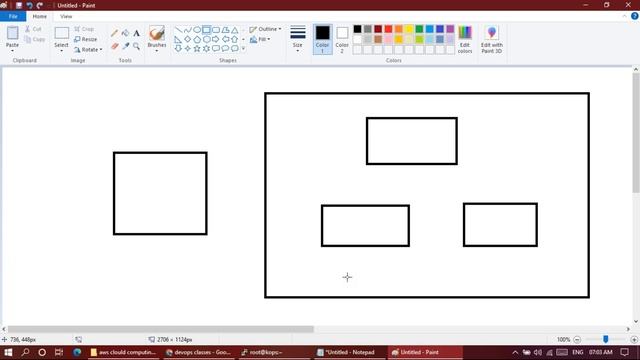Click the zoom slider handle
This screenshot has height=360, width=640.
coord(606,339)
